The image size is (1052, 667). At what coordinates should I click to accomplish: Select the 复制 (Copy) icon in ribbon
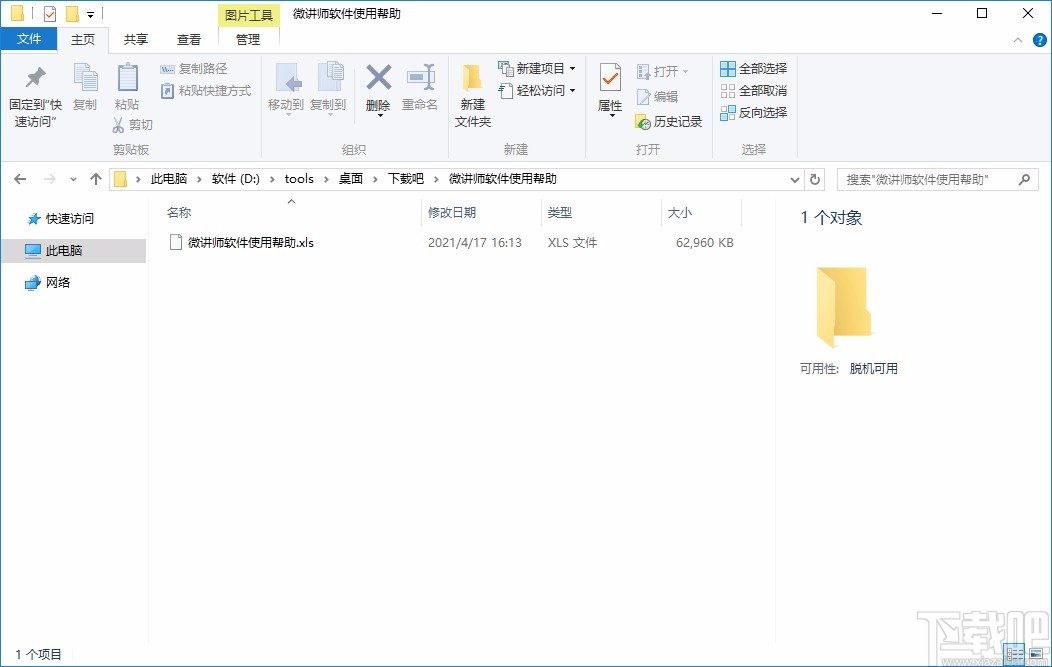(x=86, y=90)
